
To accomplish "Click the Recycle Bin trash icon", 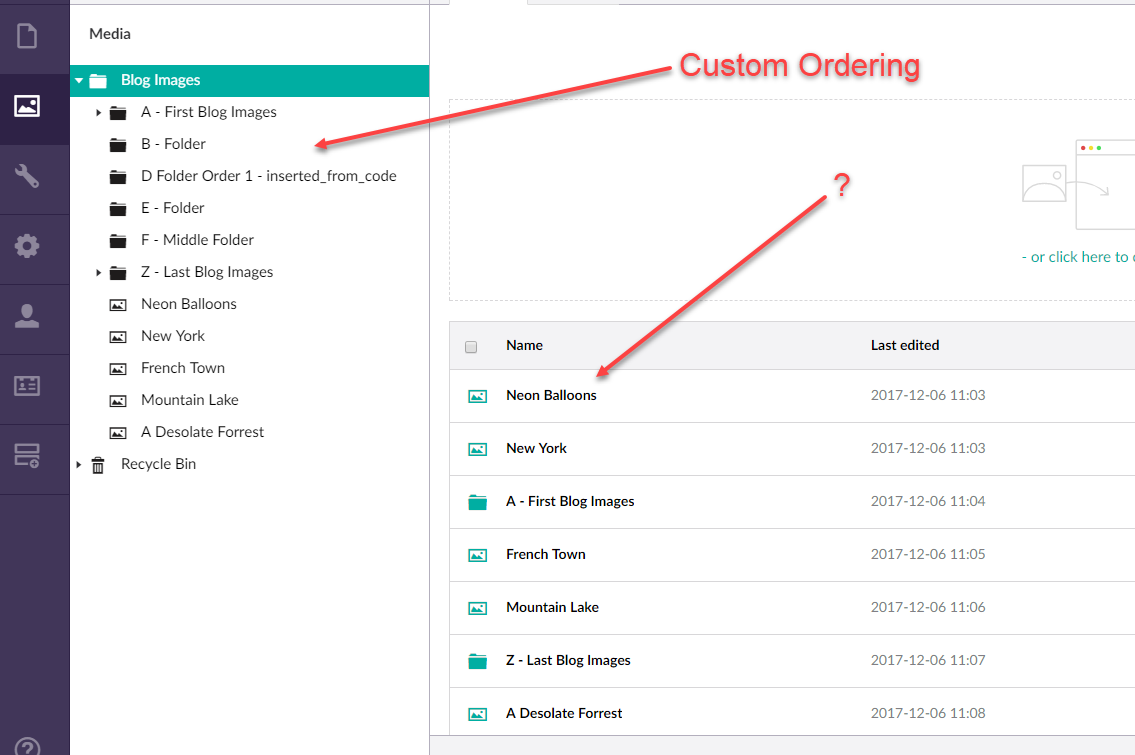I will coord(98,465).
